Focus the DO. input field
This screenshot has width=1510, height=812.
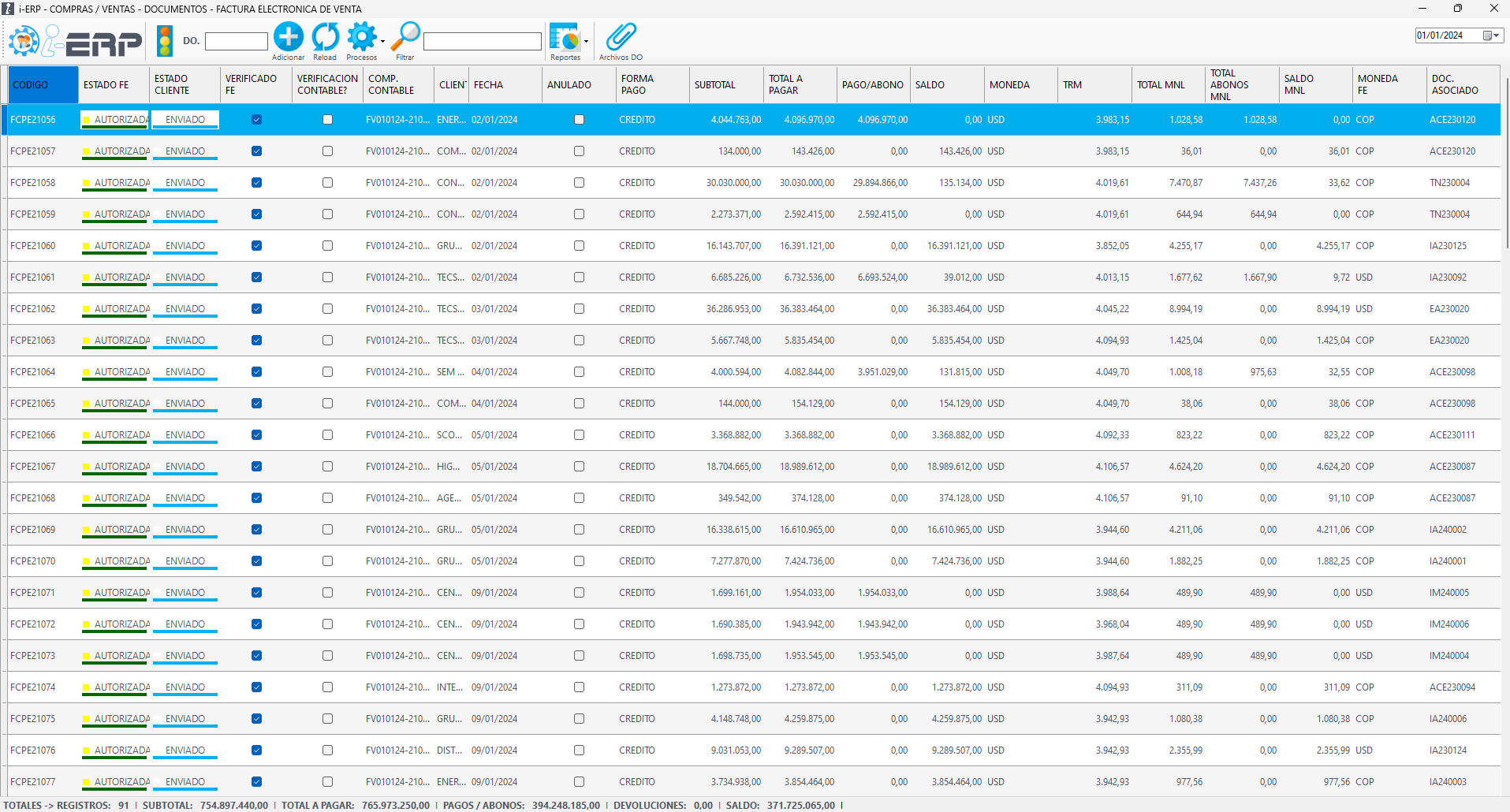click(237, 41)
